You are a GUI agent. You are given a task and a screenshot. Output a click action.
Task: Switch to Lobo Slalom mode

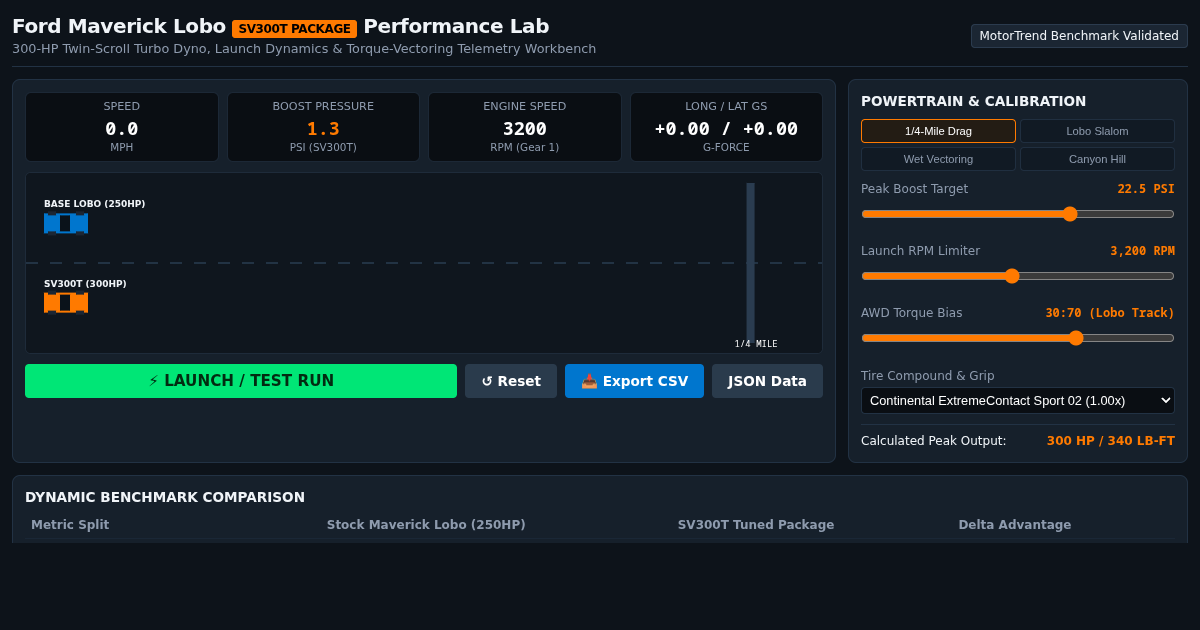click(1097, 131)
